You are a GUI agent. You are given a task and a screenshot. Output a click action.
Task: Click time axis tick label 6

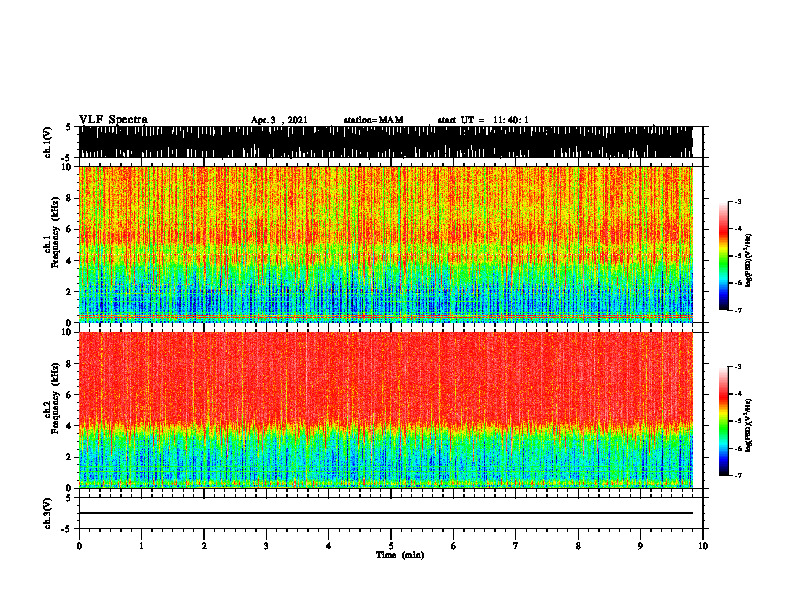454,546
